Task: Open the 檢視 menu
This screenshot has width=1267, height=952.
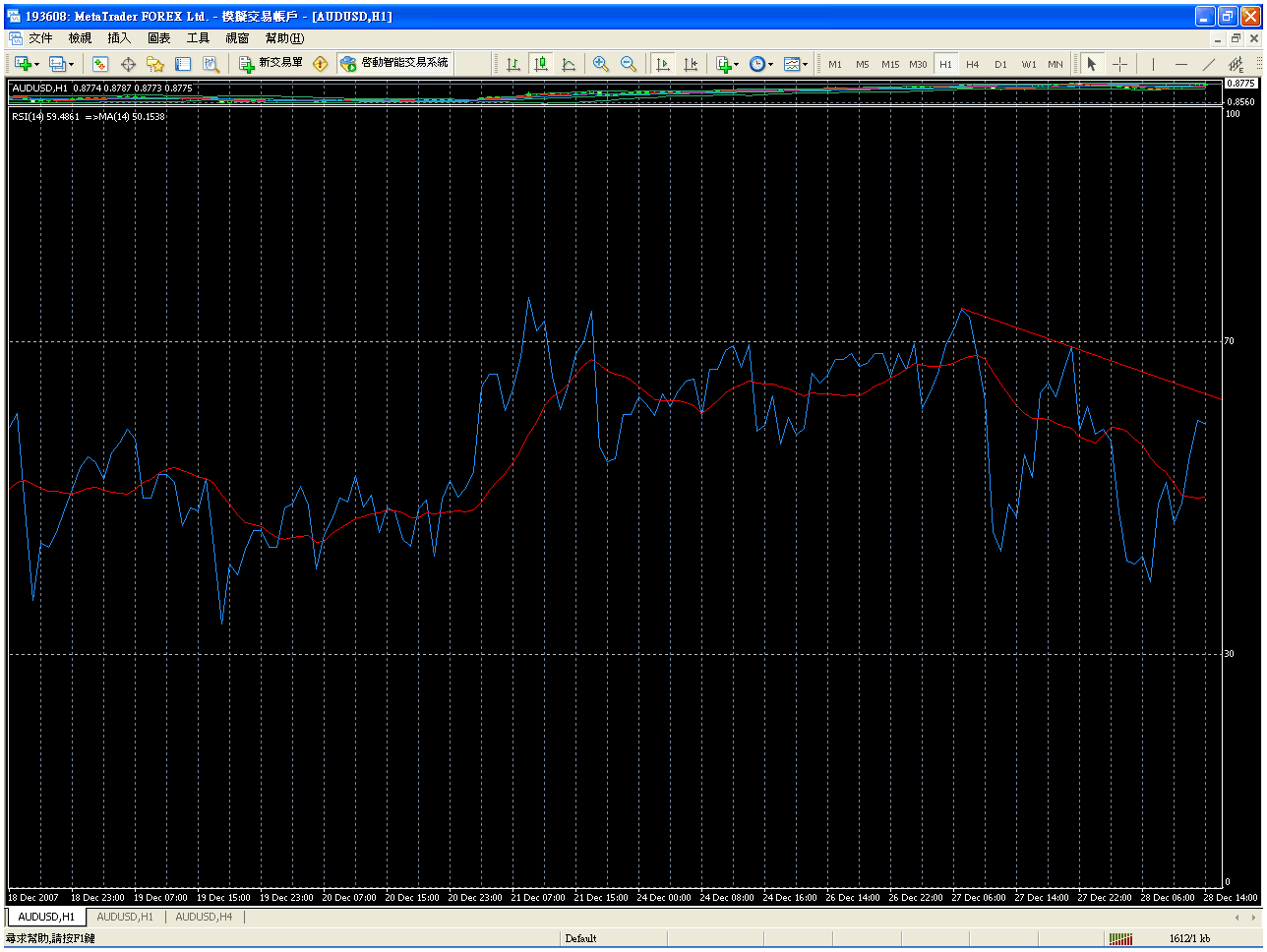Action: point(80,38)
